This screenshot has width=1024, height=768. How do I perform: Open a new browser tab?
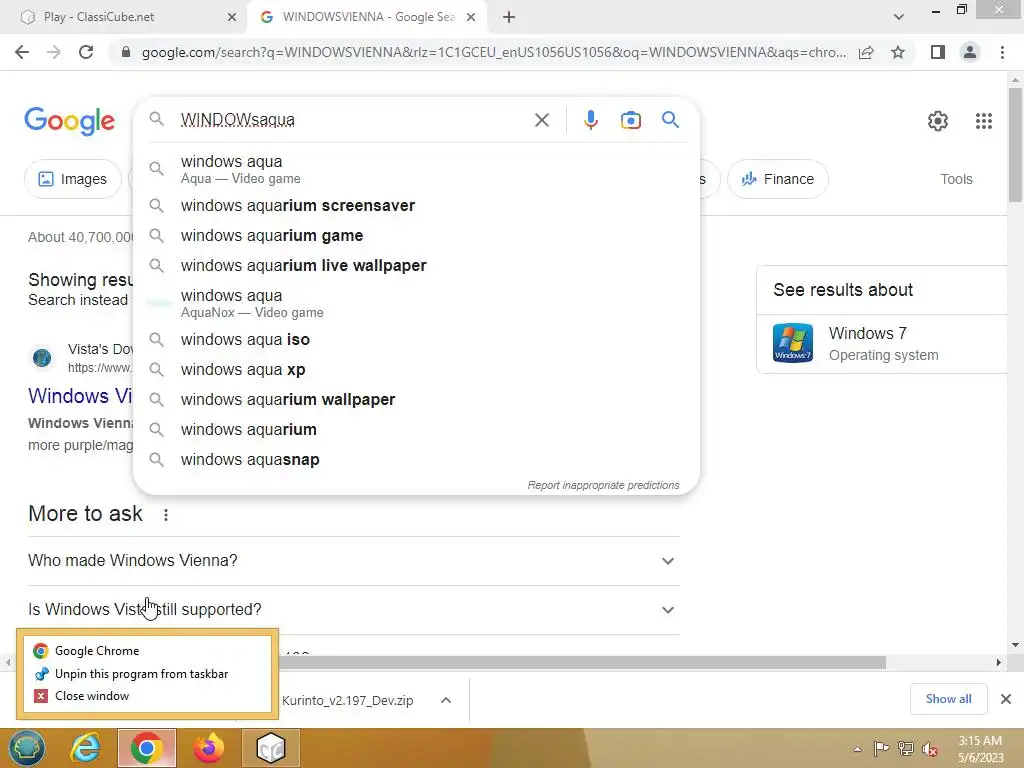(509, 18)
